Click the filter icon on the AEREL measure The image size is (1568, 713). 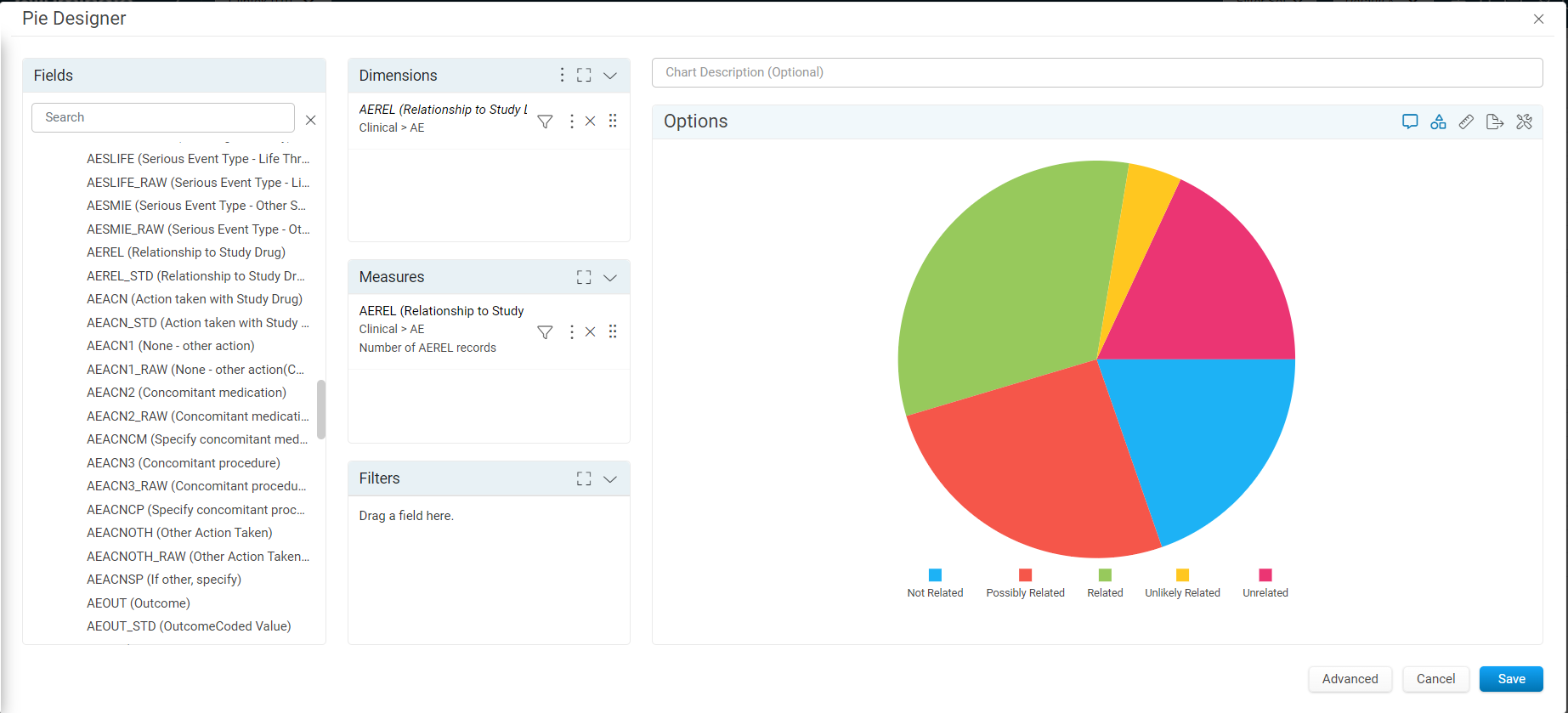546,332
